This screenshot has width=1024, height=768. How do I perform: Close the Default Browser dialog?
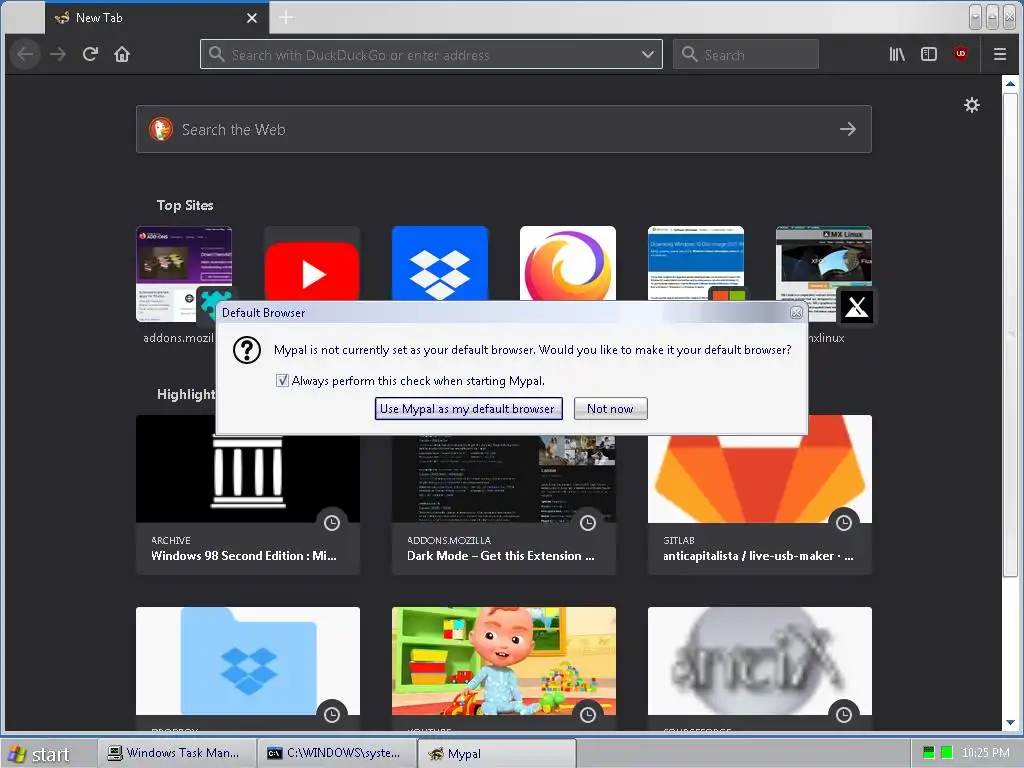tap(796, 313)
